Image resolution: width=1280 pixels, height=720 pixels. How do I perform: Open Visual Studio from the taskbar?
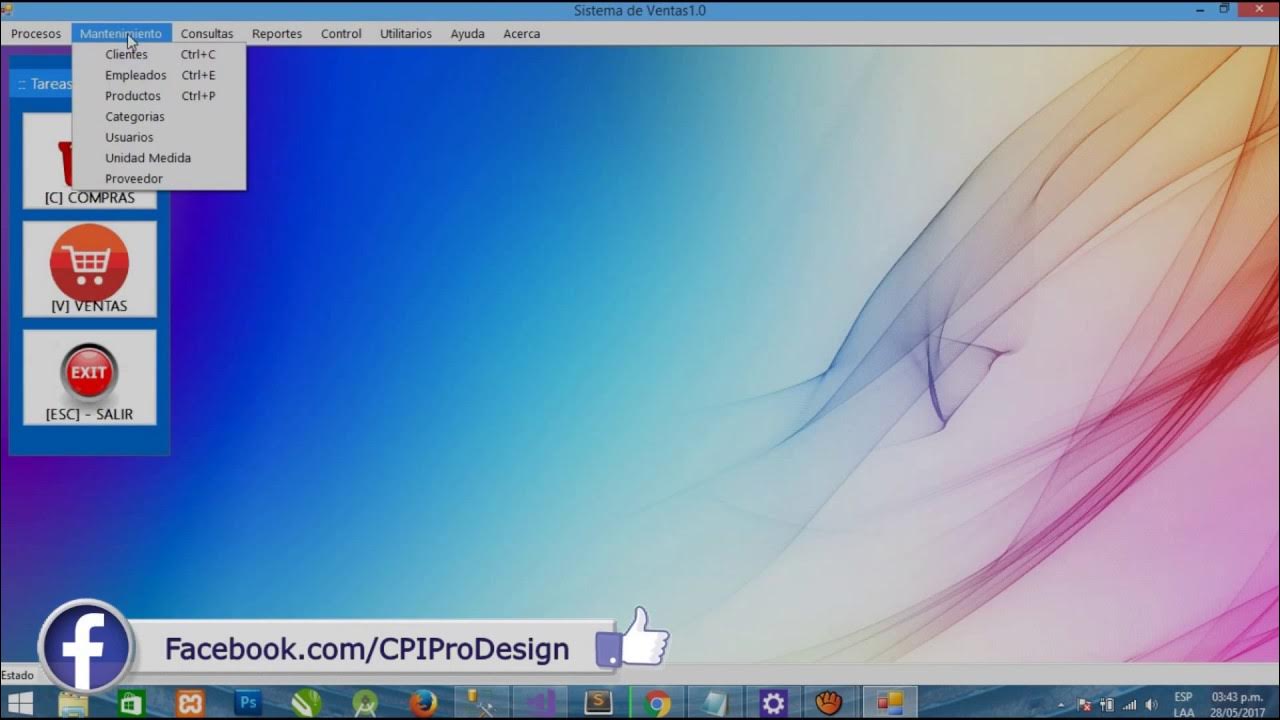pos(540,704)
